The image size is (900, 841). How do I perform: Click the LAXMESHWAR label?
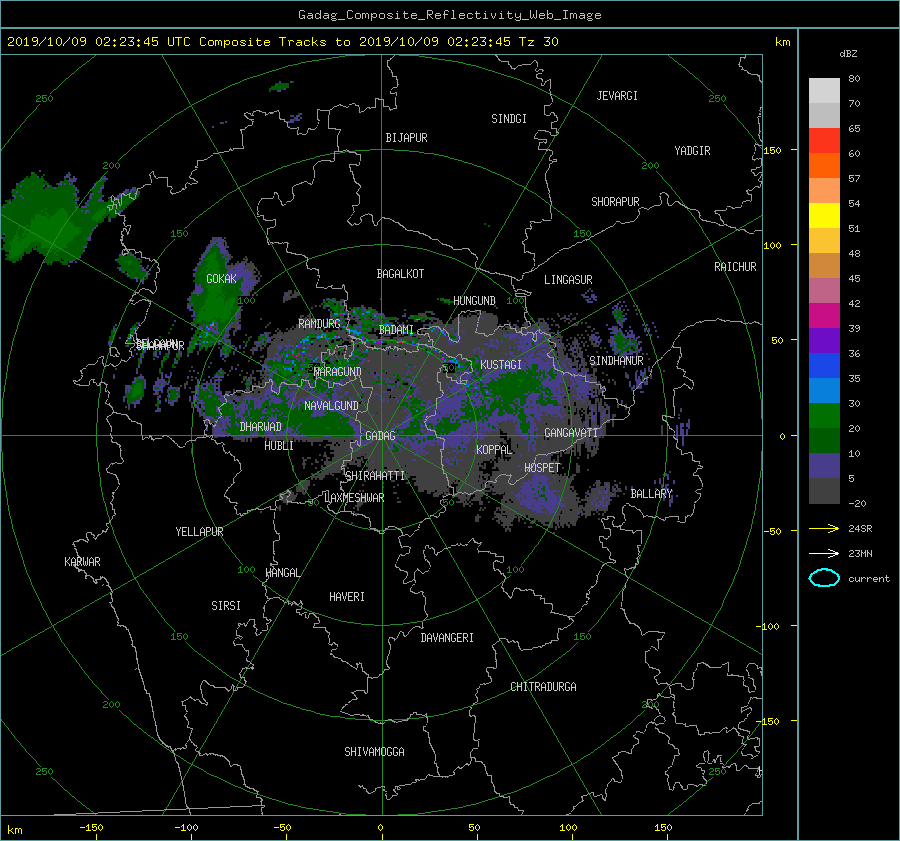point(354,498)
